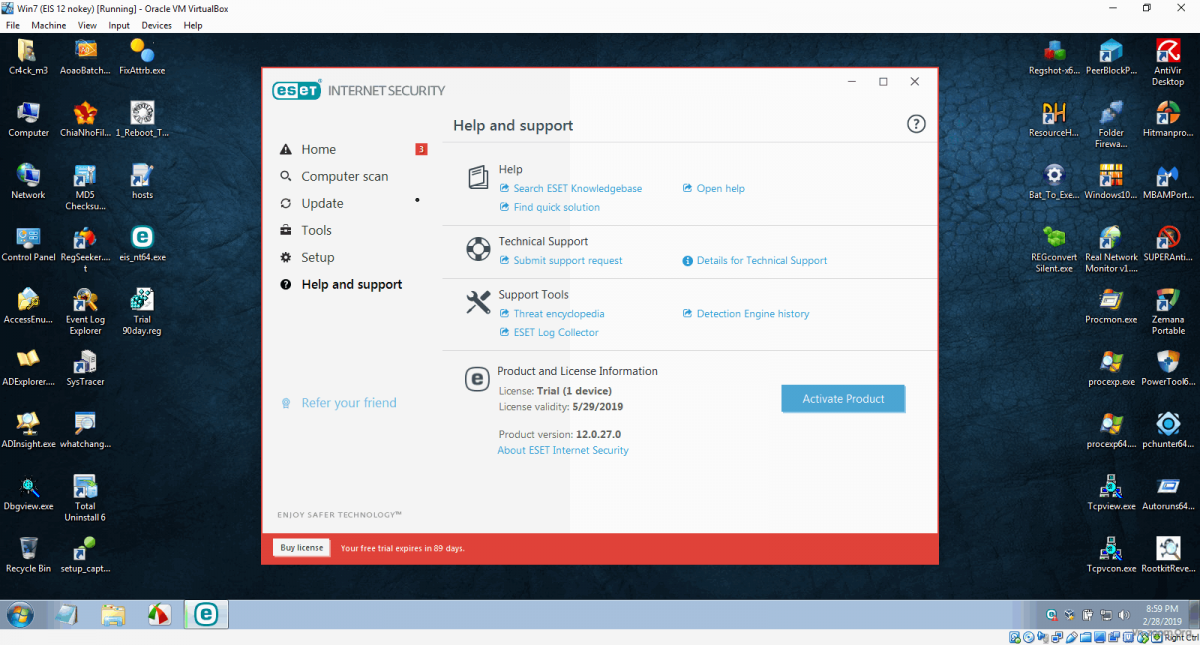The height and width of the screenshot is (645, 1200).
Task: Open the Recycle Bin desktop icon
Action: click(28, 553)
